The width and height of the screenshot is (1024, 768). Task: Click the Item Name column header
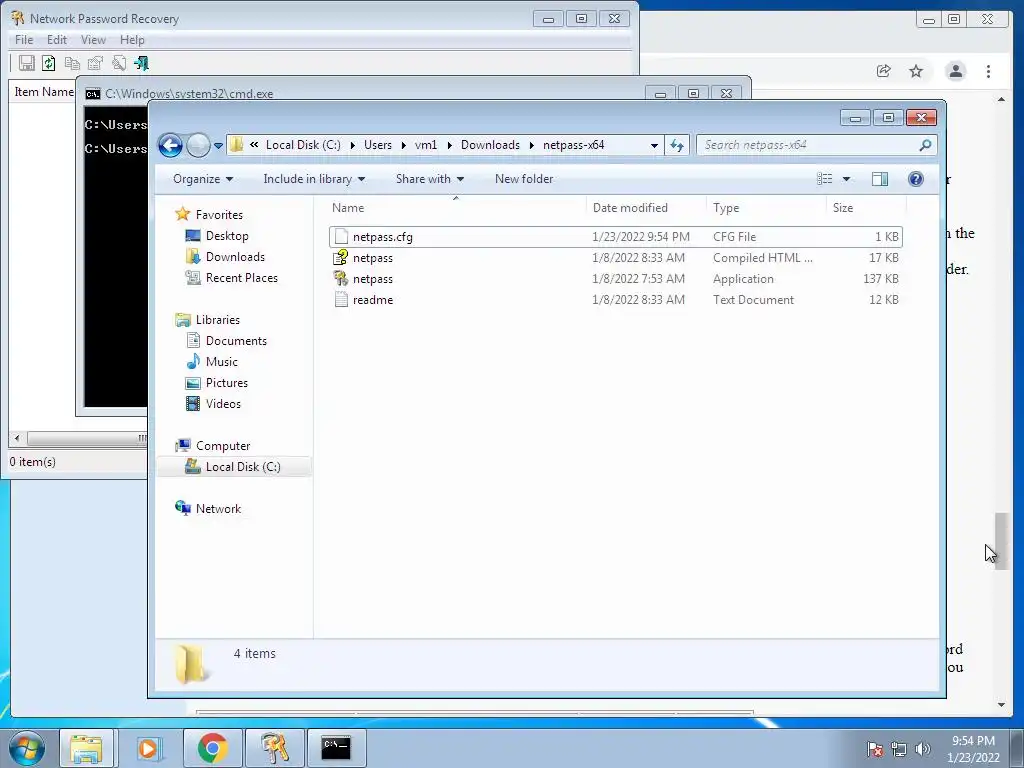coord(44,92)
